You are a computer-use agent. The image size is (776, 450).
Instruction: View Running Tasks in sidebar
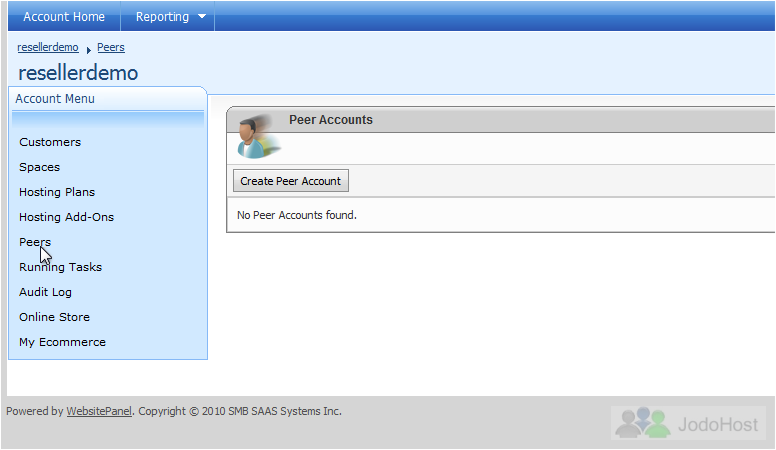tap(60, 267)
